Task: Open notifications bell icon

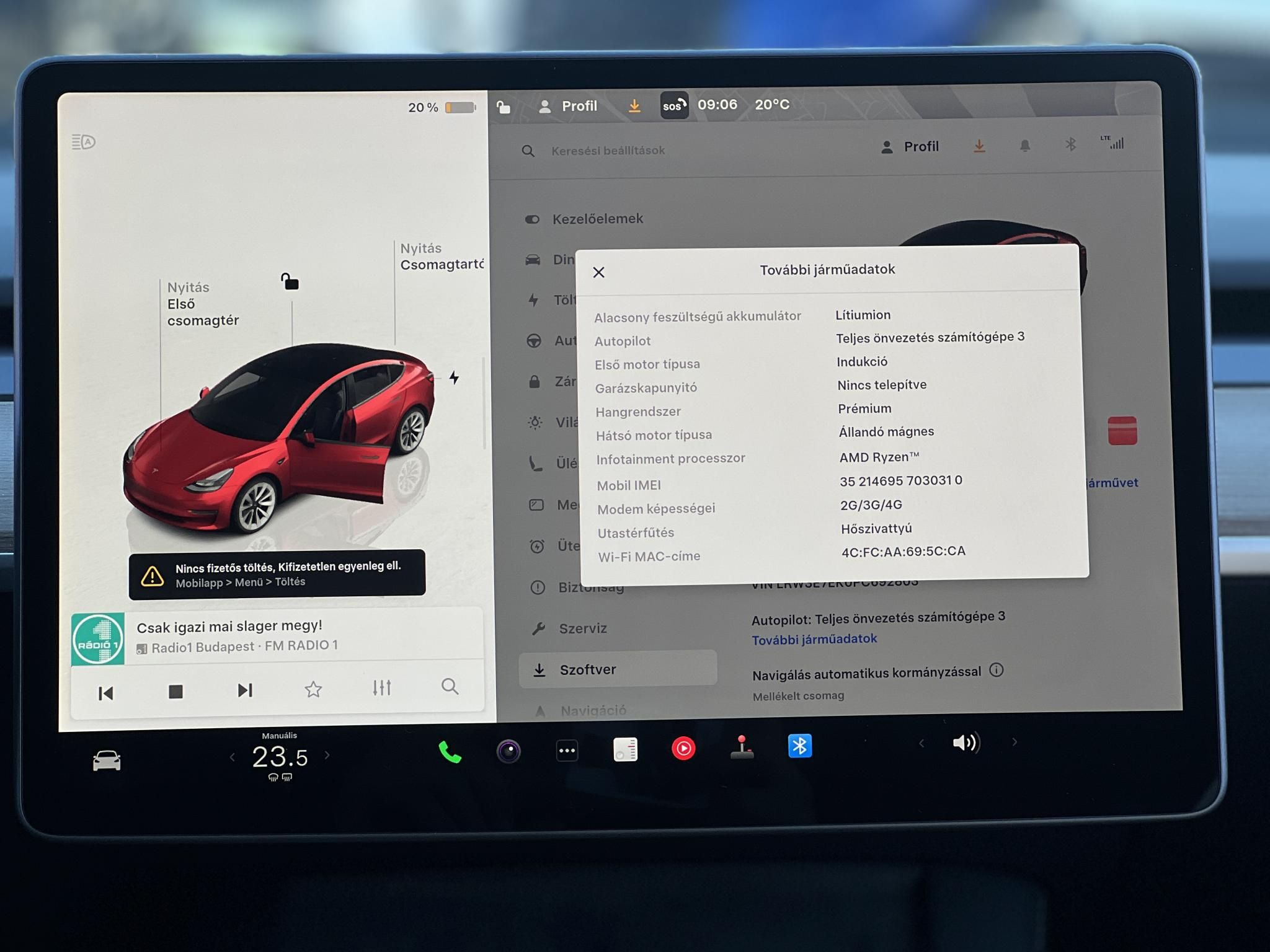Action: (x=1025, y=146)
